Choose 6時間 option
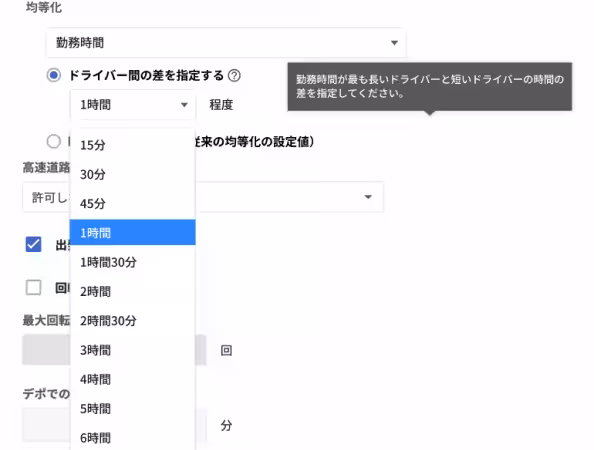This screenshot has width=594, height=450. [x=133, y=438]
